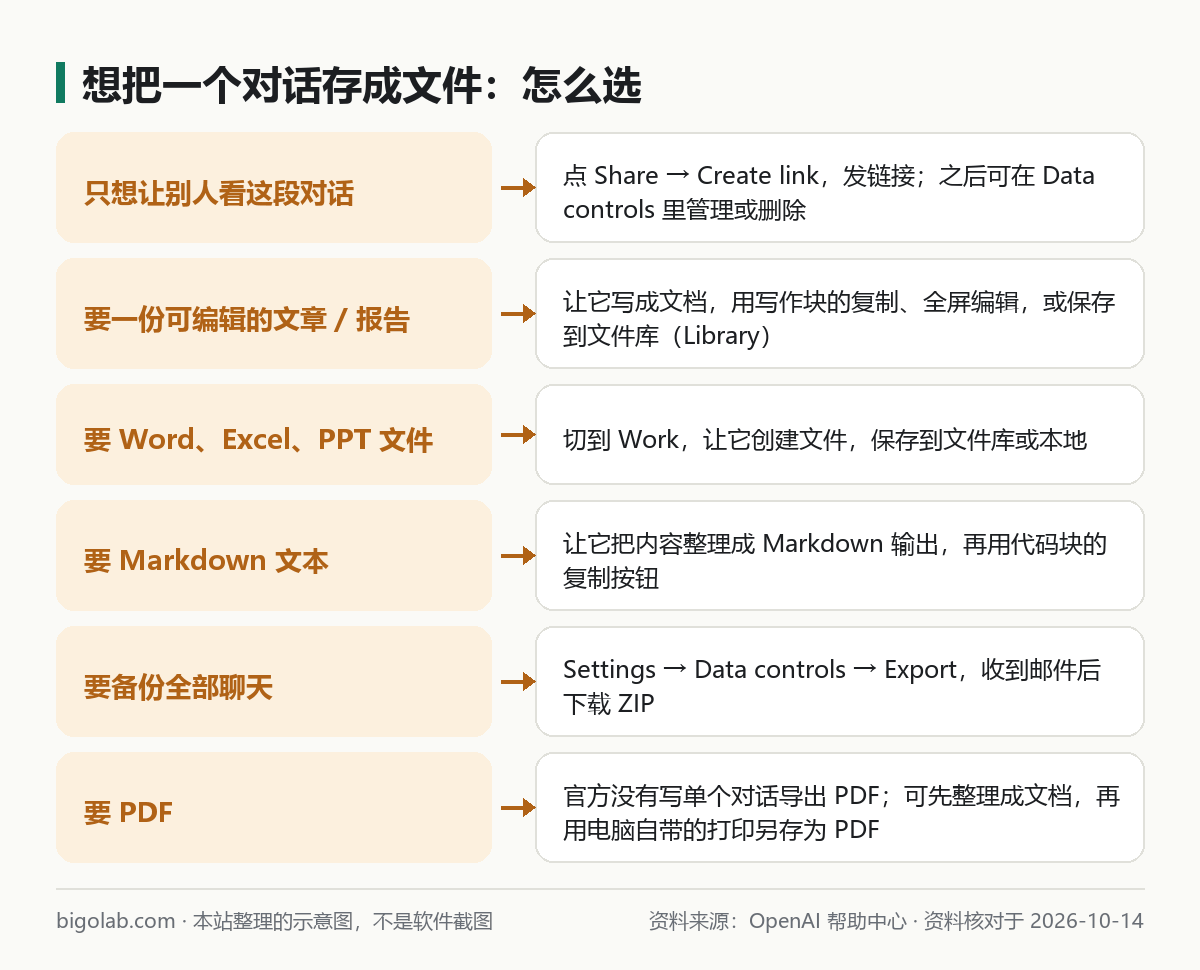Screen dimensions: 1200x970
Task: Click the text starting "切到 Work"
Action: (825, 440)
